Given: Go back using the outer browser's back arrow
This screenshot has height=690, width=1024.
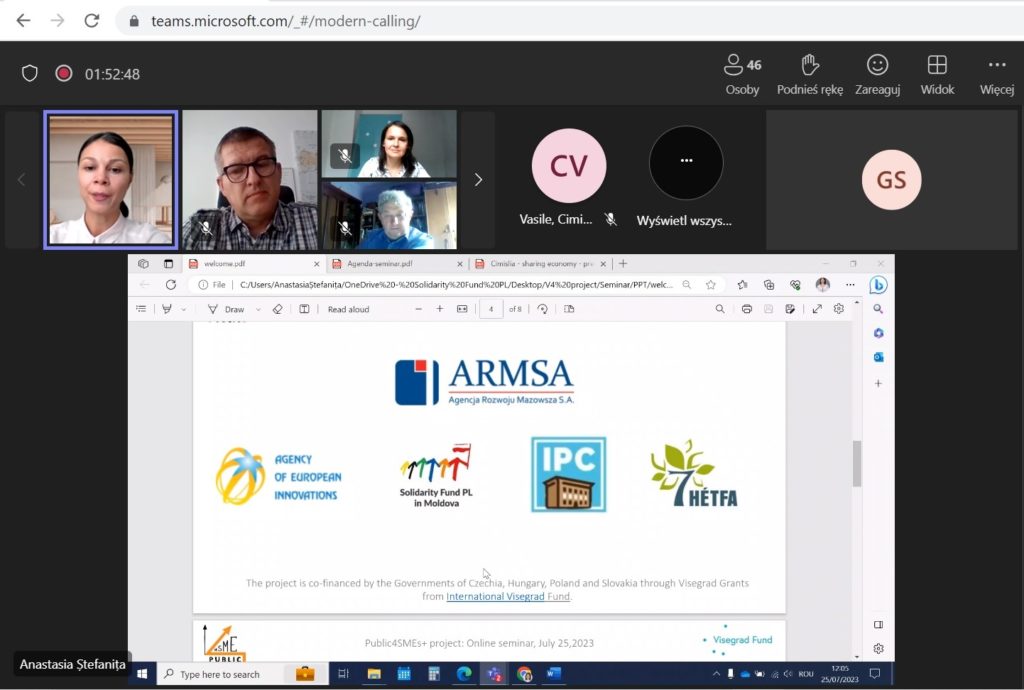Looking at the screenshot, I should (x=24, y=21).
